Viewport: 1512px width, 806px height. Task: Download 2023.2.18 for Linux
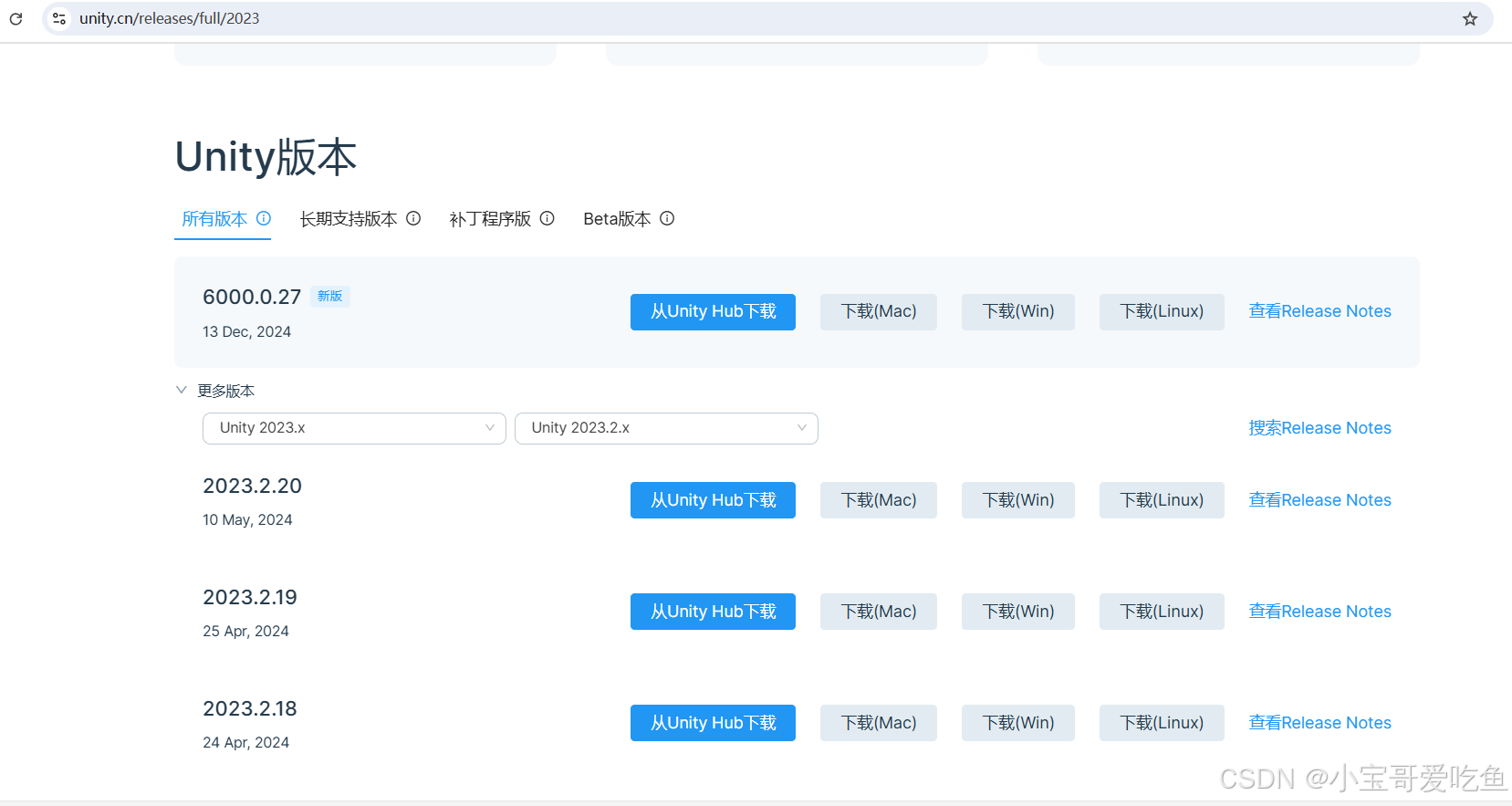point(1162,723)
